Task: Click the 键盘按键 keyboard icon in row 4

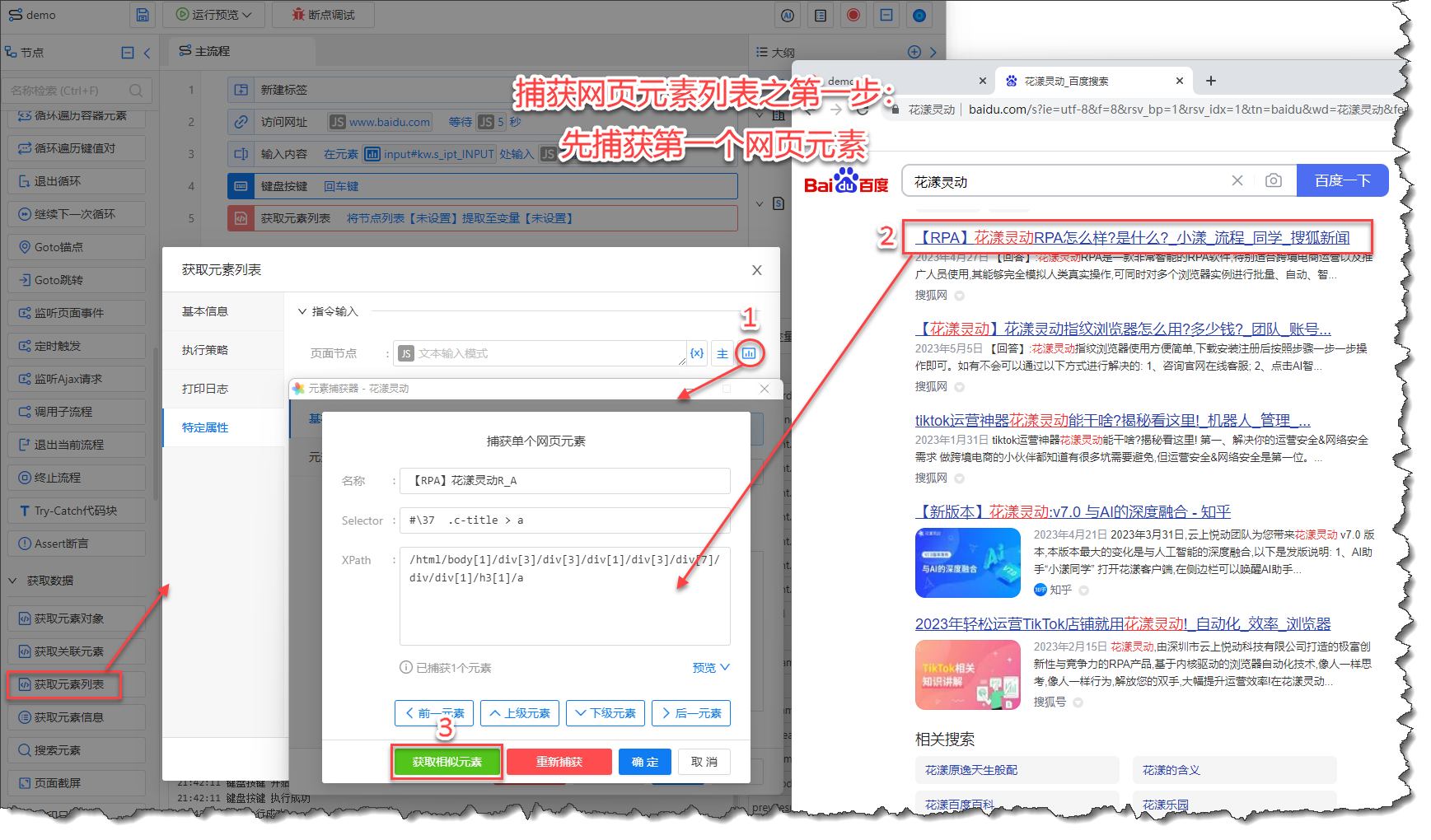Action: click(x=241, y=186)
